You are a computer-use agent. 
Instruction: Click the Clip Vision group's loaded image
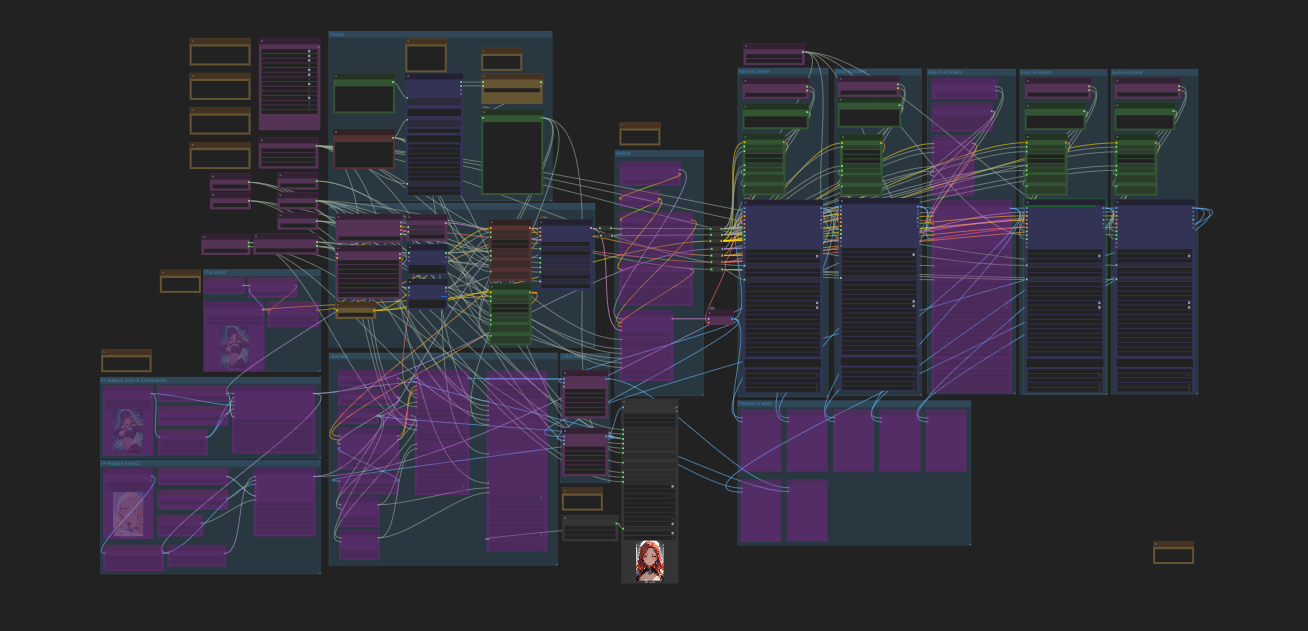(x=234, y=345)
